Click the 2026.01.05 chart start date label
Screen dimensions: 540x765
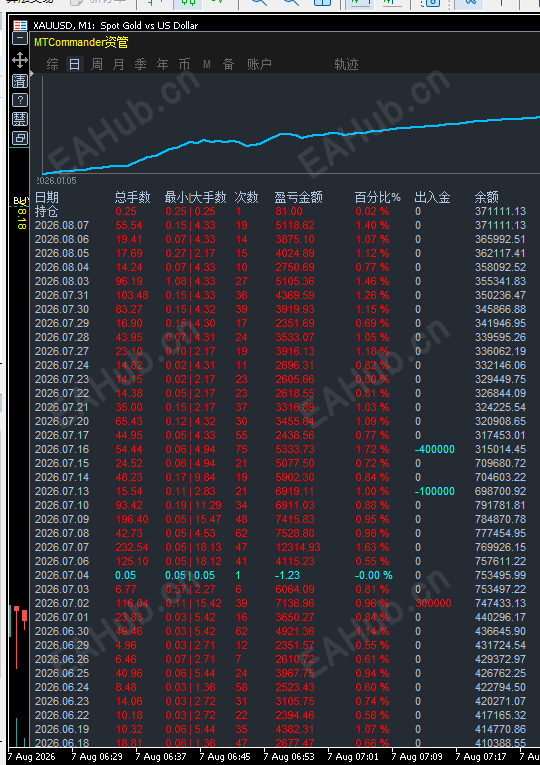click(x=56, y=181)
